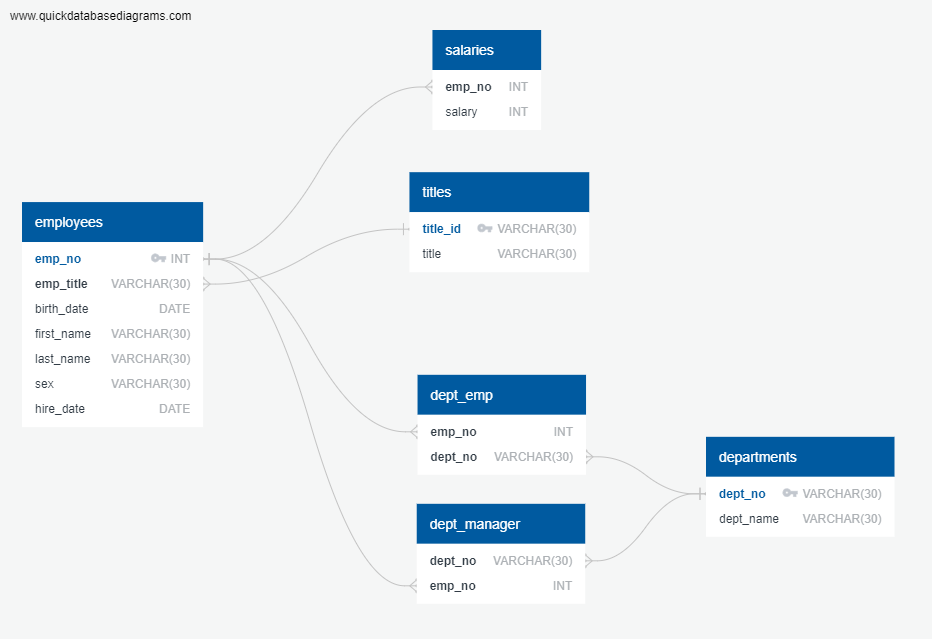Click the key icon next to emp_no in employees
This screenshot has width=932, height=639.
(160, 258)
